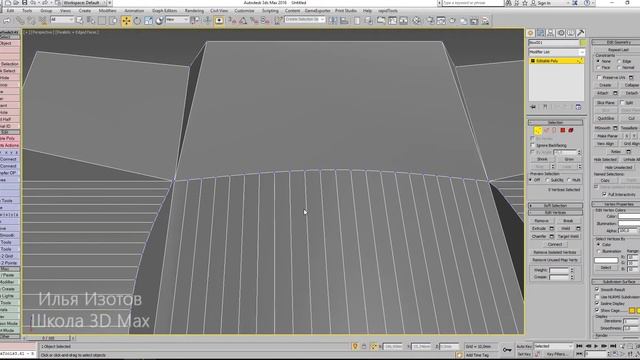This screenshot has height=360, width=640.
Task: Open the Customize menu
Action: (x=244, y=11)
